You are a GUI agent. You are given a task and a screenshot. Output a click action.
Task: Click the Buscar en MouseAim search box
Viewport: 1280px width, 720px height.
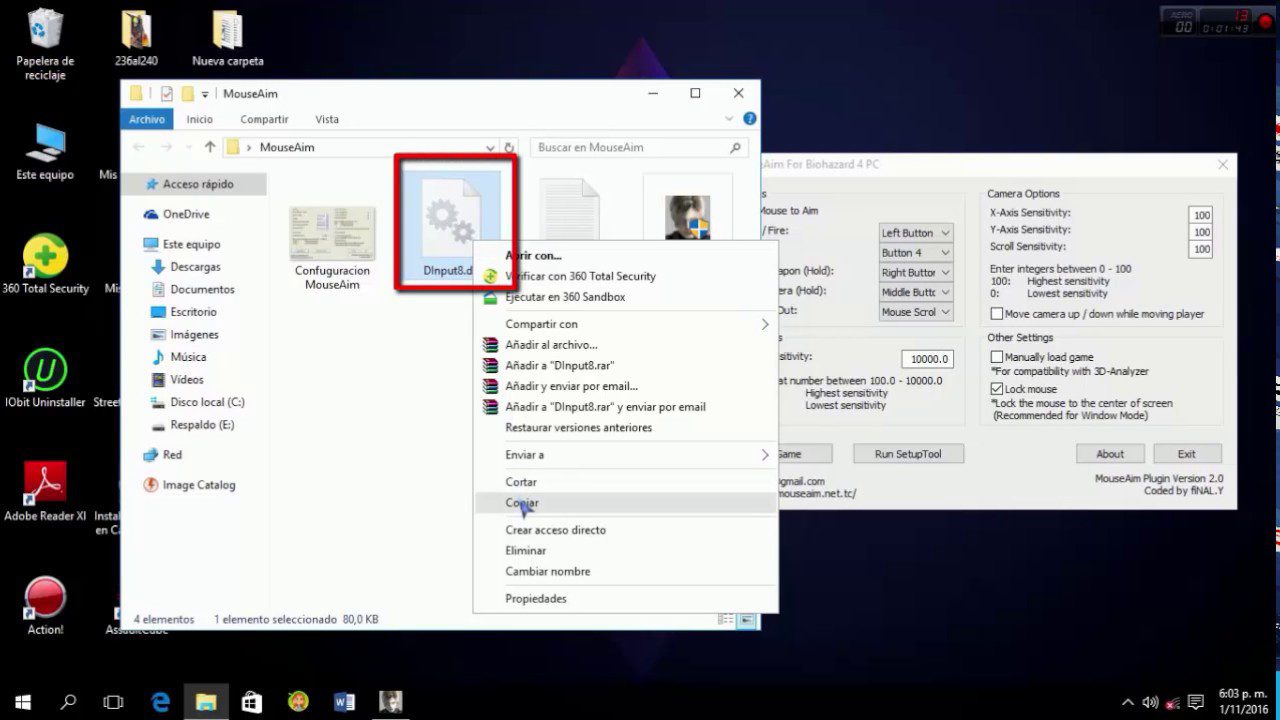pos(639,147)
